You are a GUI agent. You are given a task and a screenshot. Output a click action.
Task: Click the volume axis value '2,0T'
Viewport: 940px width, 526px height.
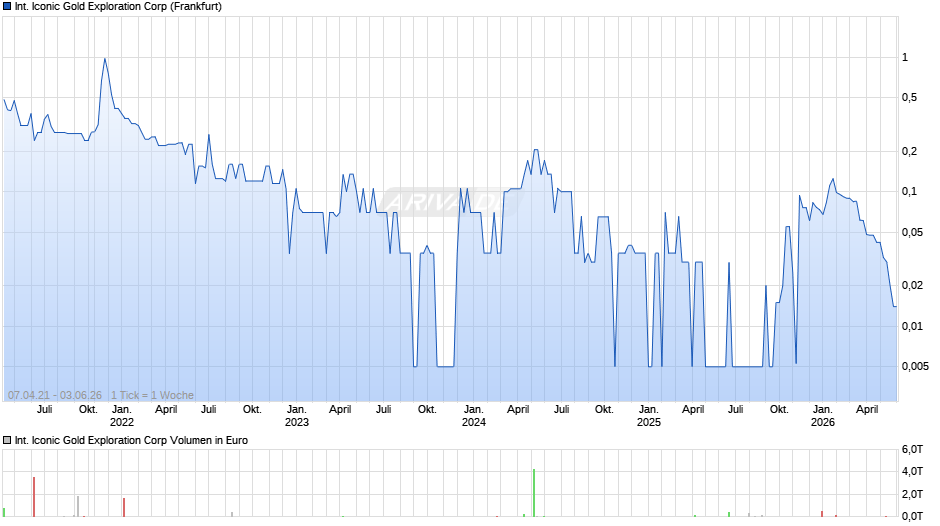[912, 494]
